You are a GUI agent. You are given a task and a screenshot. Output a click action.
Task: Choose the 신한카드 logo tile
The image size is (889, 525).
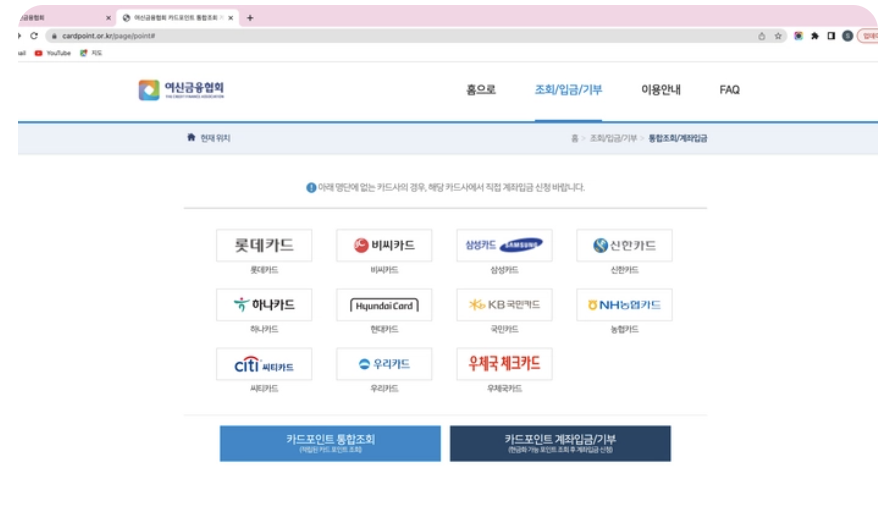[x=624, y=245]
